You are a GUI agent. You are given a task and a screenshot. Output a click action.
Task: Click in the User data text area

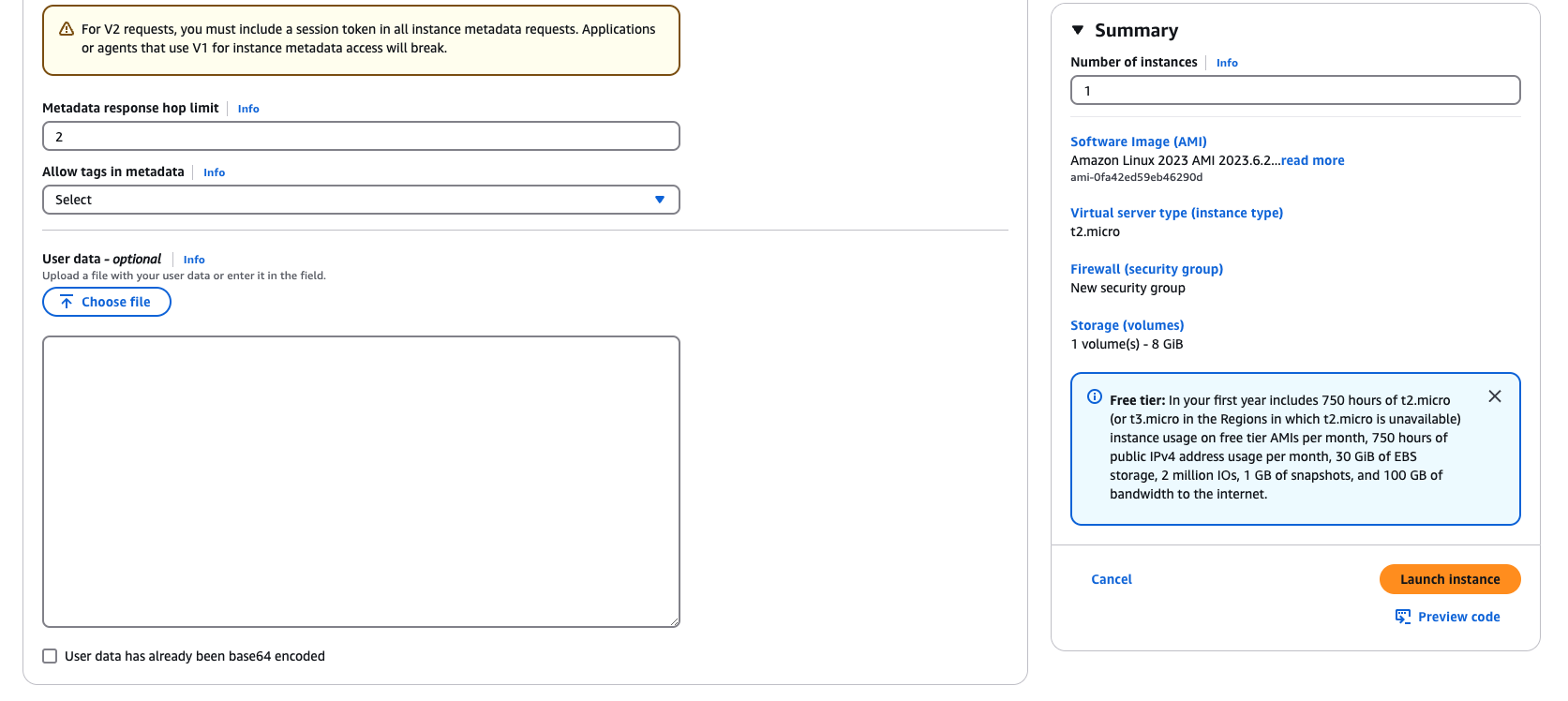pyautogui.click(x=361, y=482)
